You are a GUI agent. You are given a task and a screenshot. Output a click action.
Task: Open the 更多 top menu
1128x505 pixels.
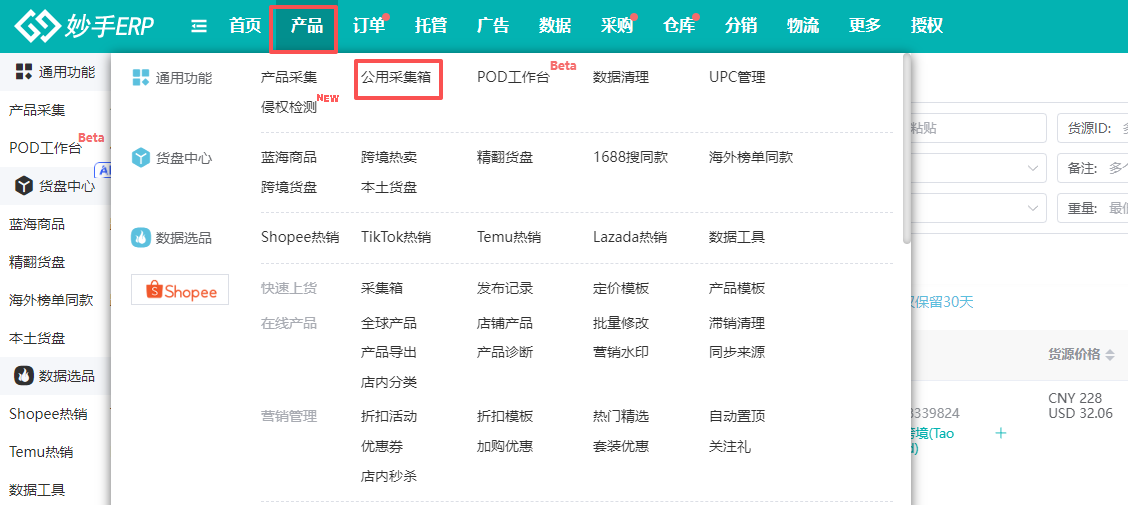(865, 26)
